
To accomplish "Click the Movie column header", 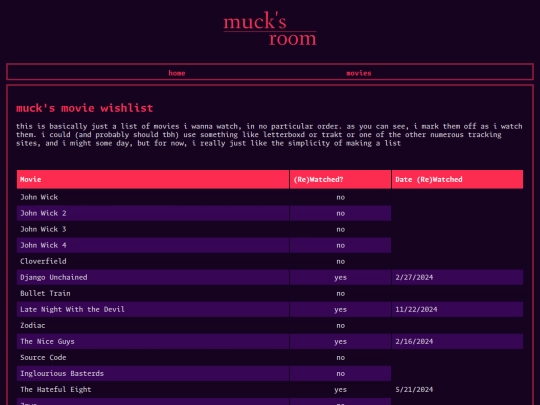I will pos(153,179).
